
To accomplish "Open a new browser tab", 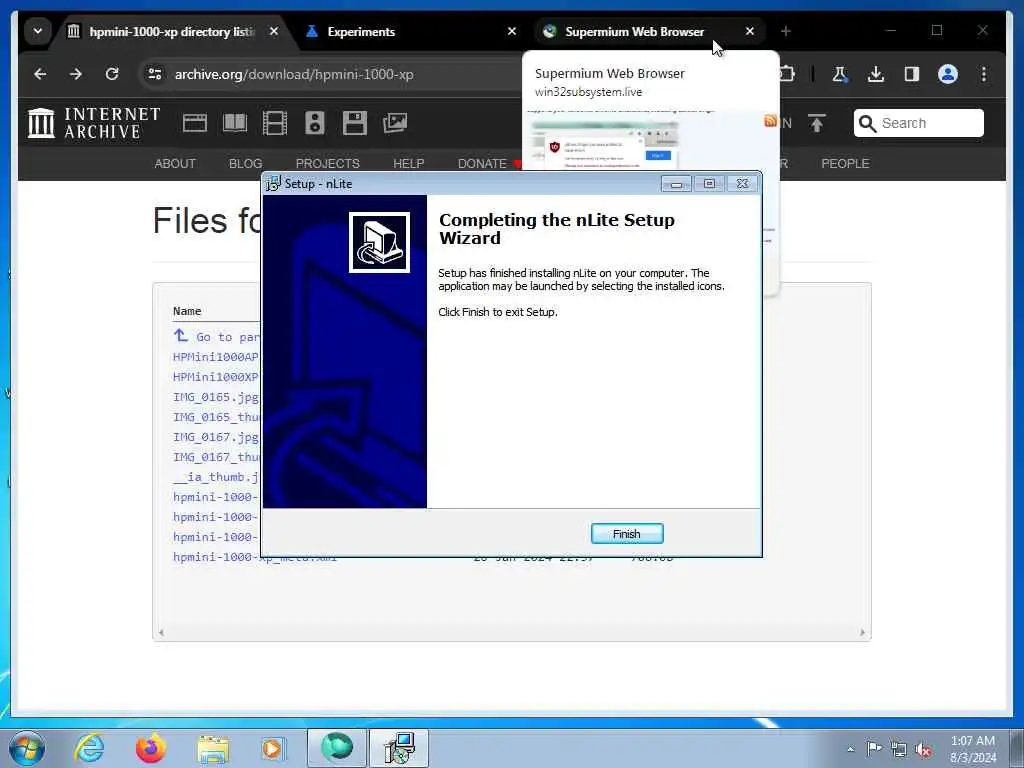I will 786,31.
